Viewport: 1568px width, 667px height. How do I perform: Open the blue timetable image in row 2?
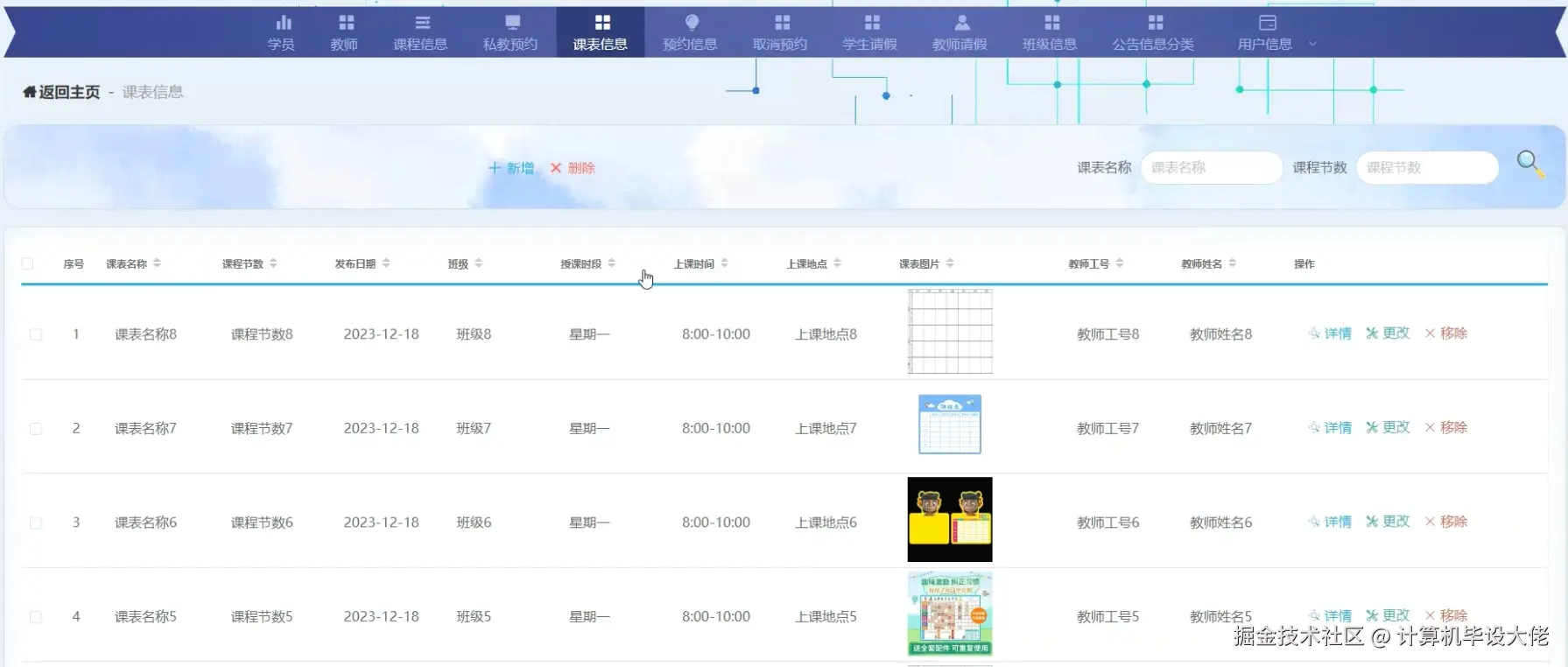point(950,425)
